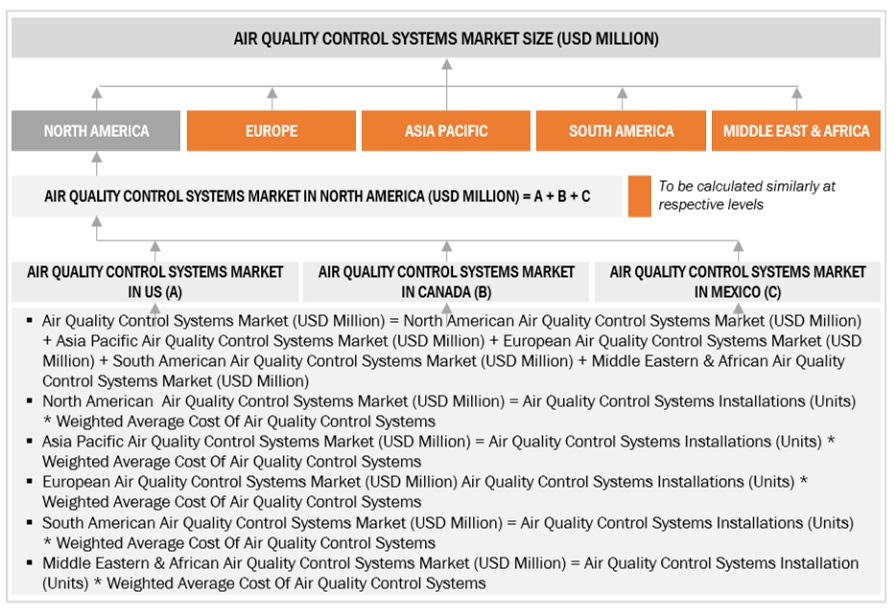
Task: Open the Market in US (A) box
Action: coord(155,282)
